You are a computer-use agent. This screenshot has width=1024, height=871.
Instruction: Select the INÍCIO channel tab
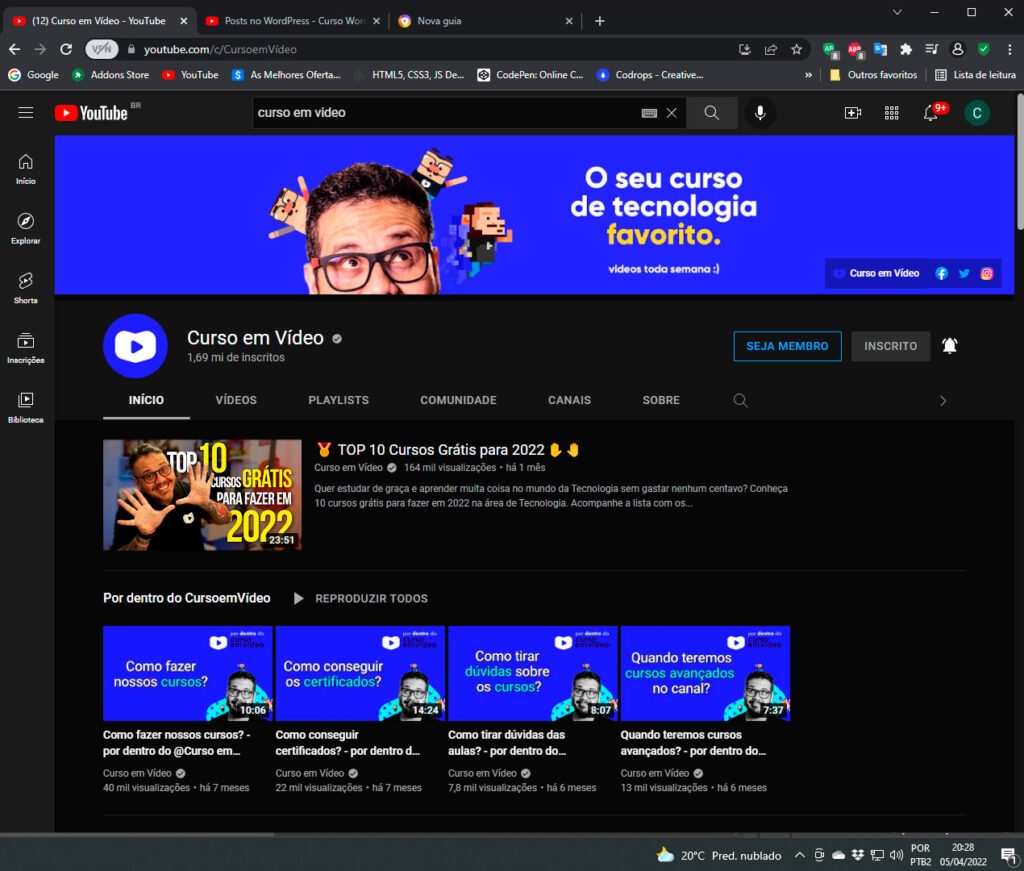[x=146, y=400]
